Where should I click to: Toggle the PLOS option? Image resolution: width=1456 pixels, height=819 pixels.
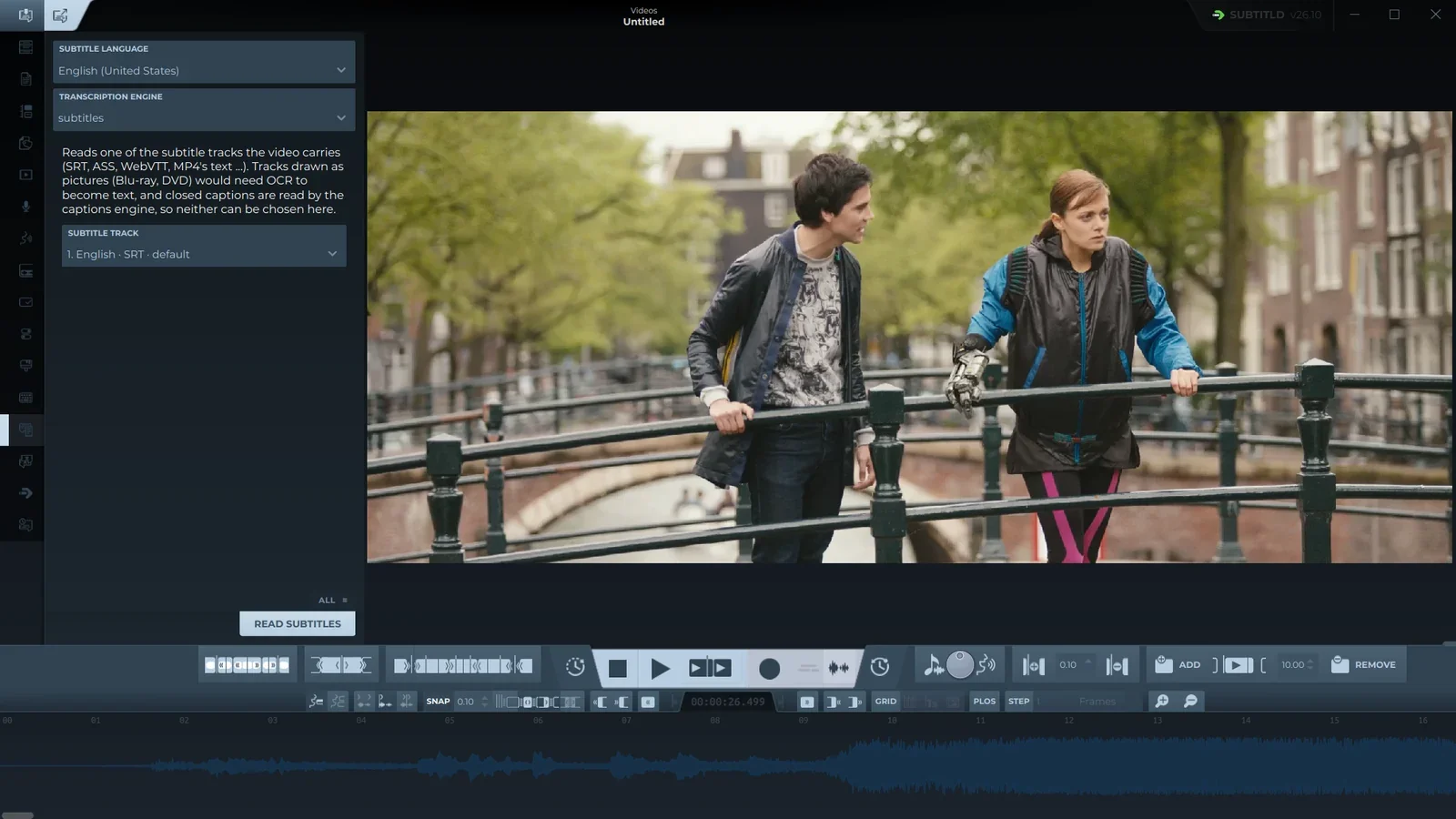[984, 702]
